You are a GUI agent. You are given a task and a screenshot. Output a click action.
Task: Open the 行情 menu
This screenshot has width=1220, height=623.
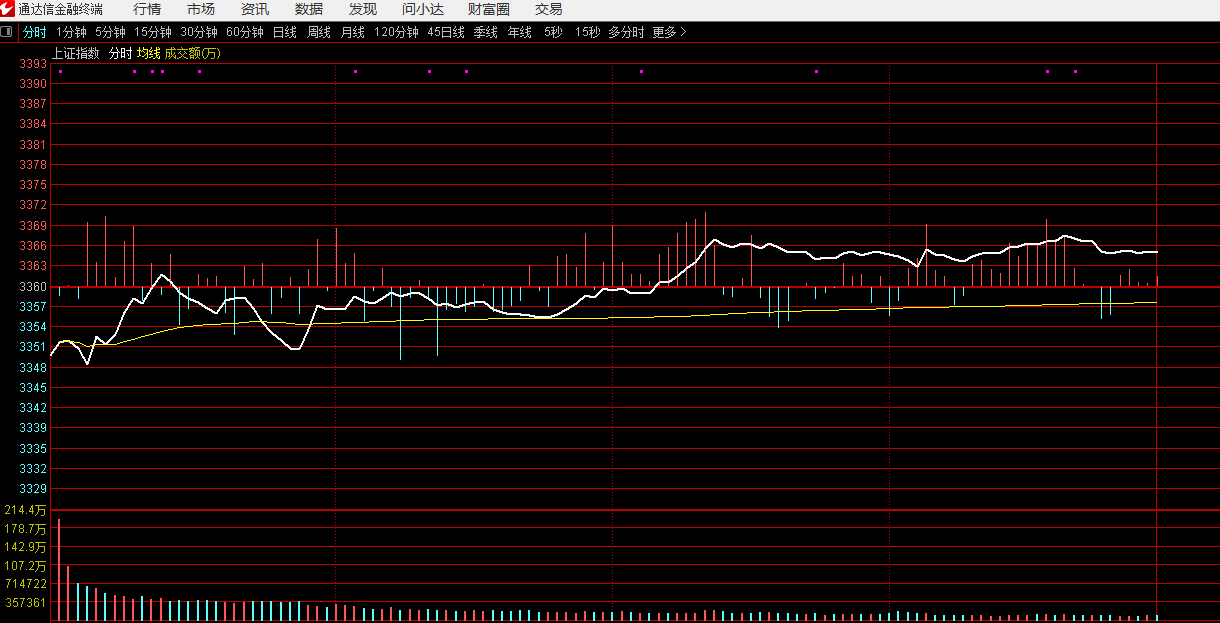click(x=147, y=9)
